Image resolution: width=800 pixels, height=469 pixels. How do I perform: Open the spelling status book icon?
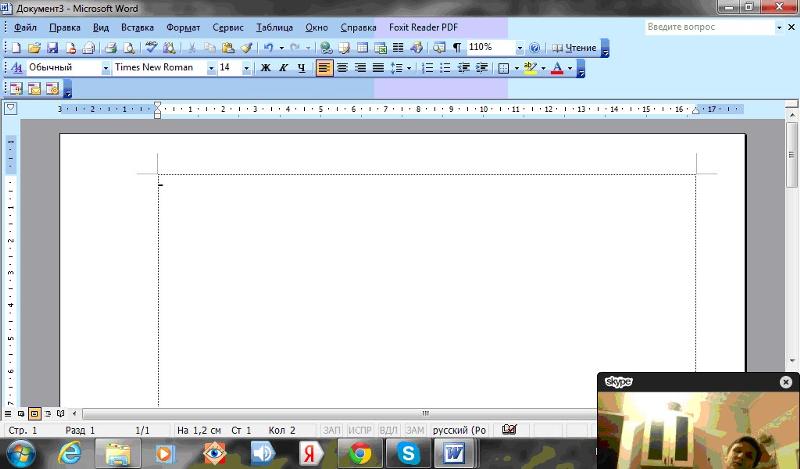[509, 430]
